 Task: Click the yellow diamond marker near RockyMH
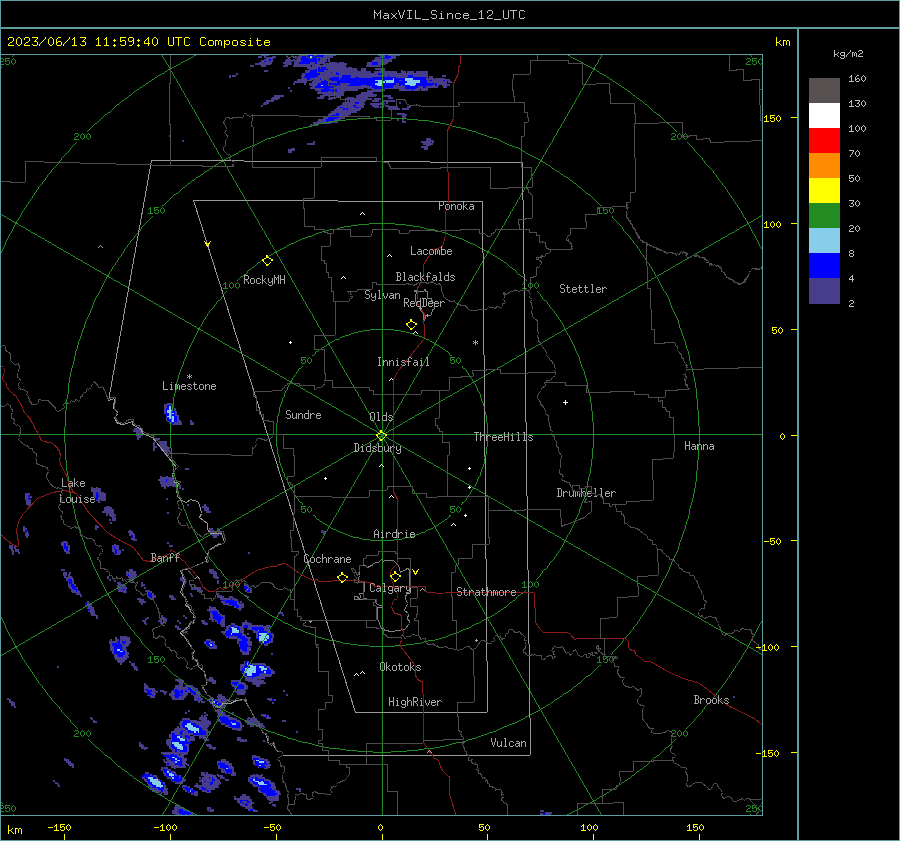tap(267, 261)
